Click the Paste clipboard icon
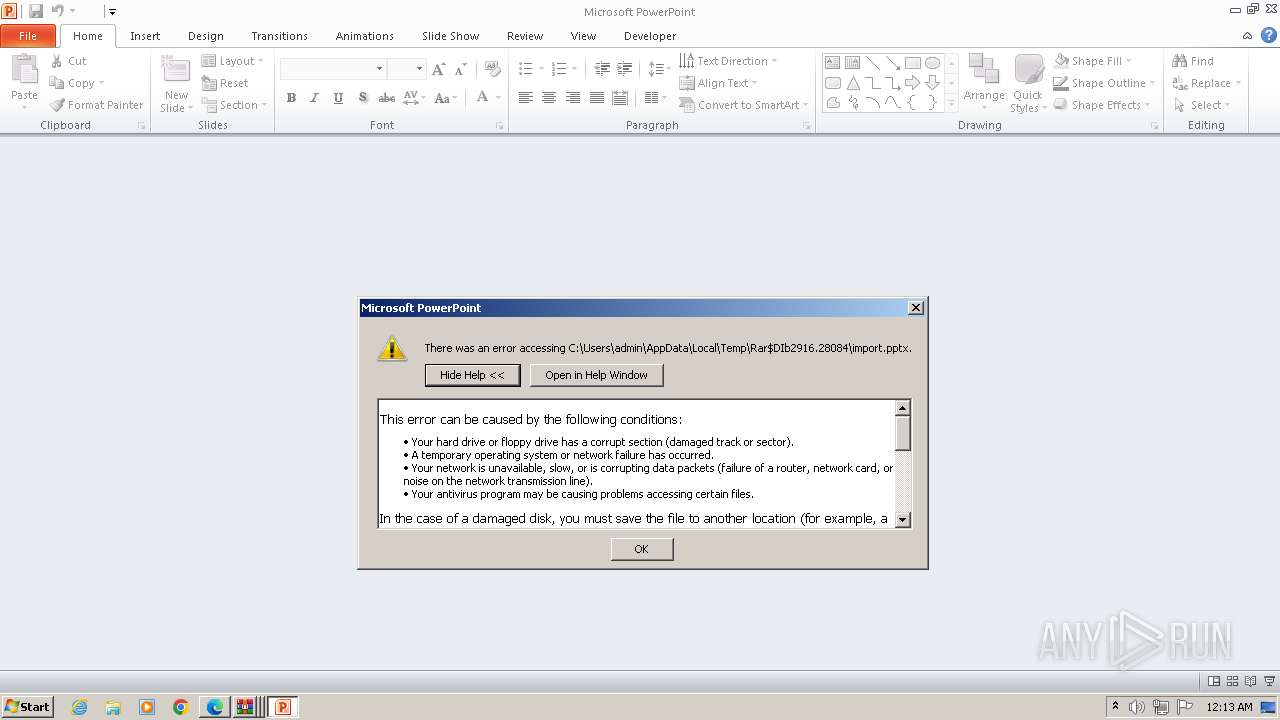The height and width of the screenshot is (720, 1280). 24,72
